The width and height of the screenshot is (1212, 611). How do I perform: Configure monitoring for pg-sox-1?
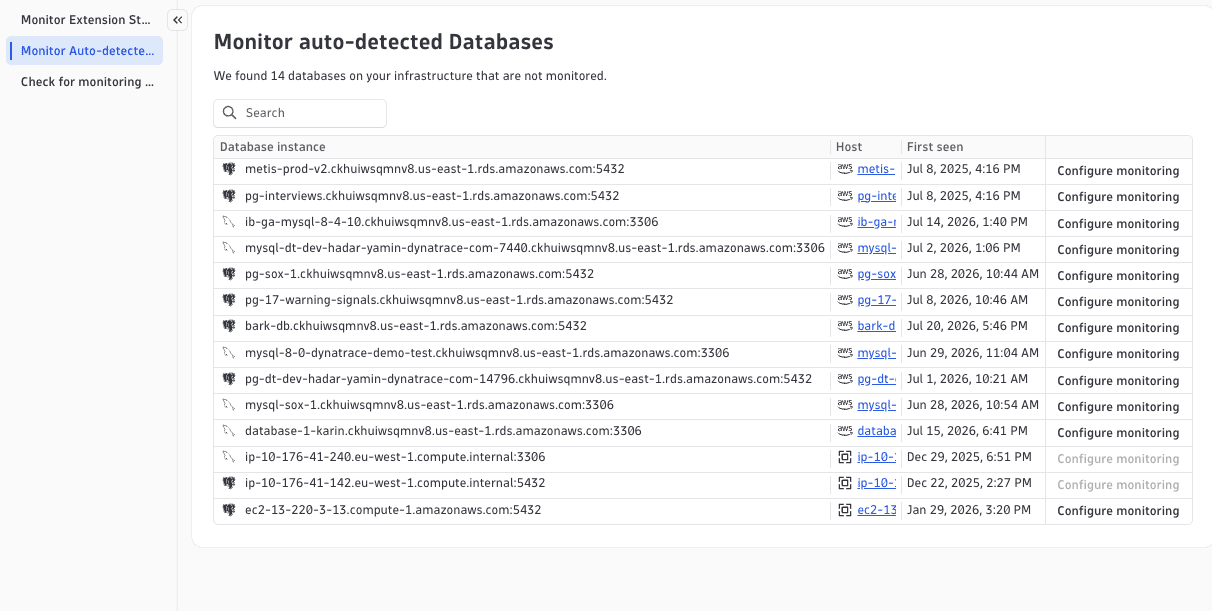[1118, 276]
